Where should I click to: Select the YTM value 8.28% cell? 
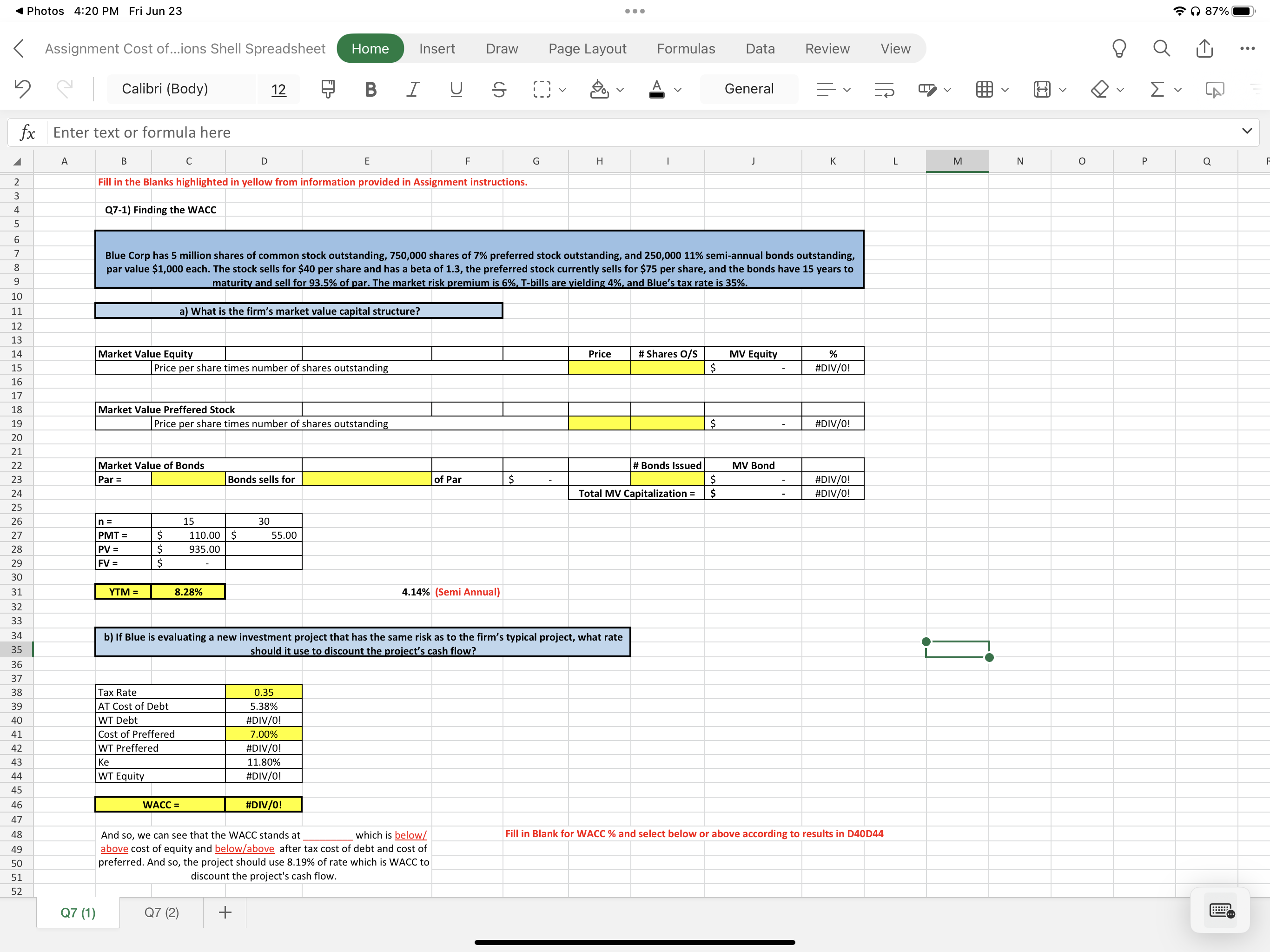(188, 591)
